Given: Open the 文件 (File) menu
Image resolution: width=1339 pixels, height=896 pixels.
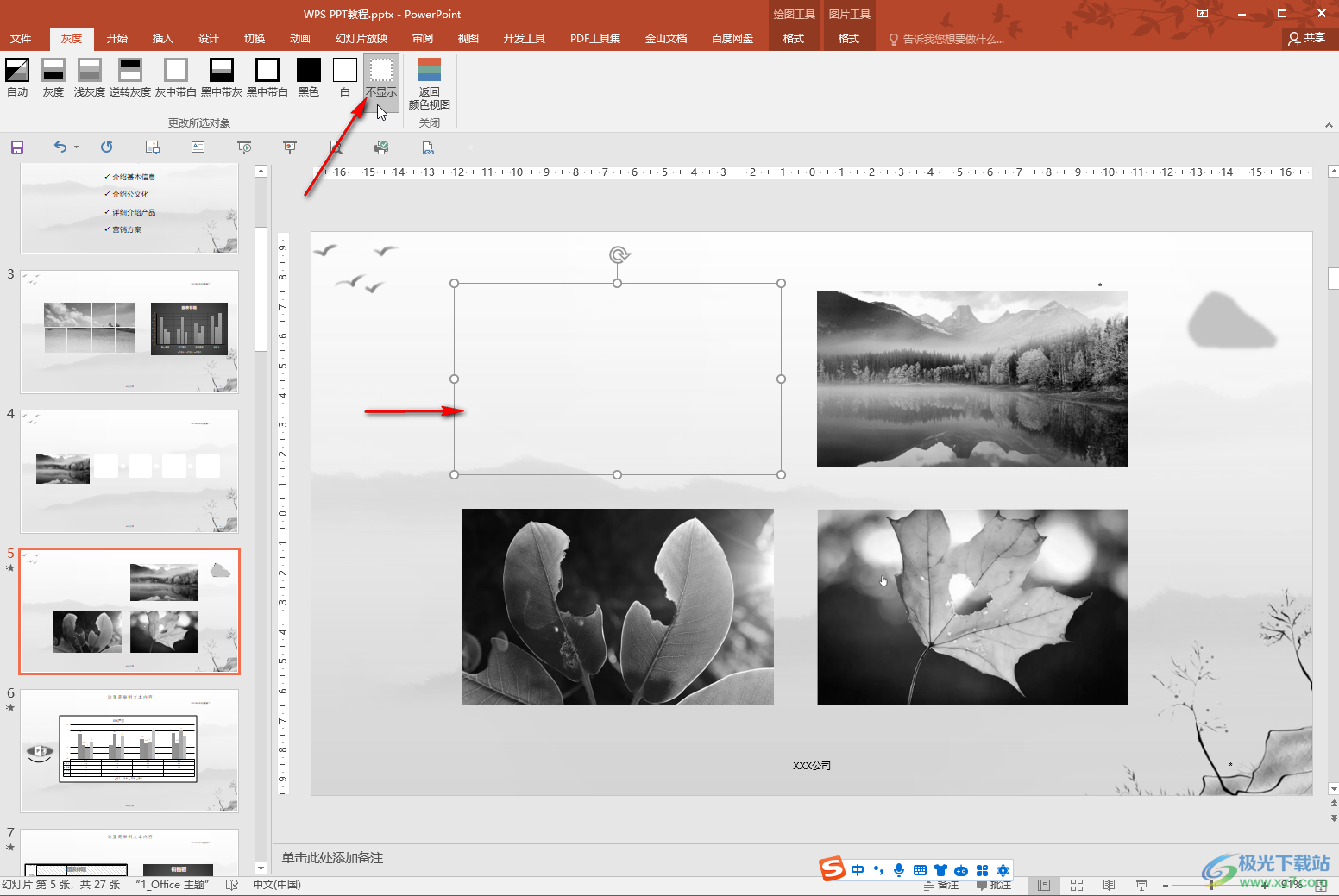Looking at the screenshot, I should point(21,39).
